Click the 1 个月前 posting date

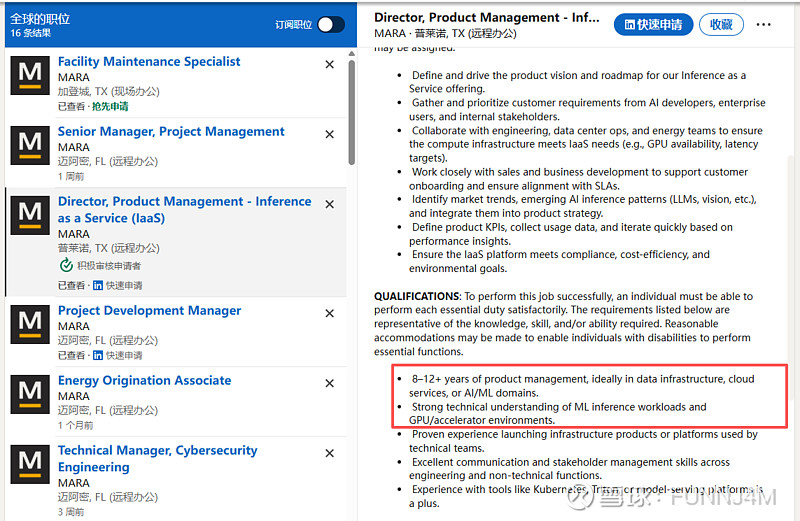pos(76,425)
